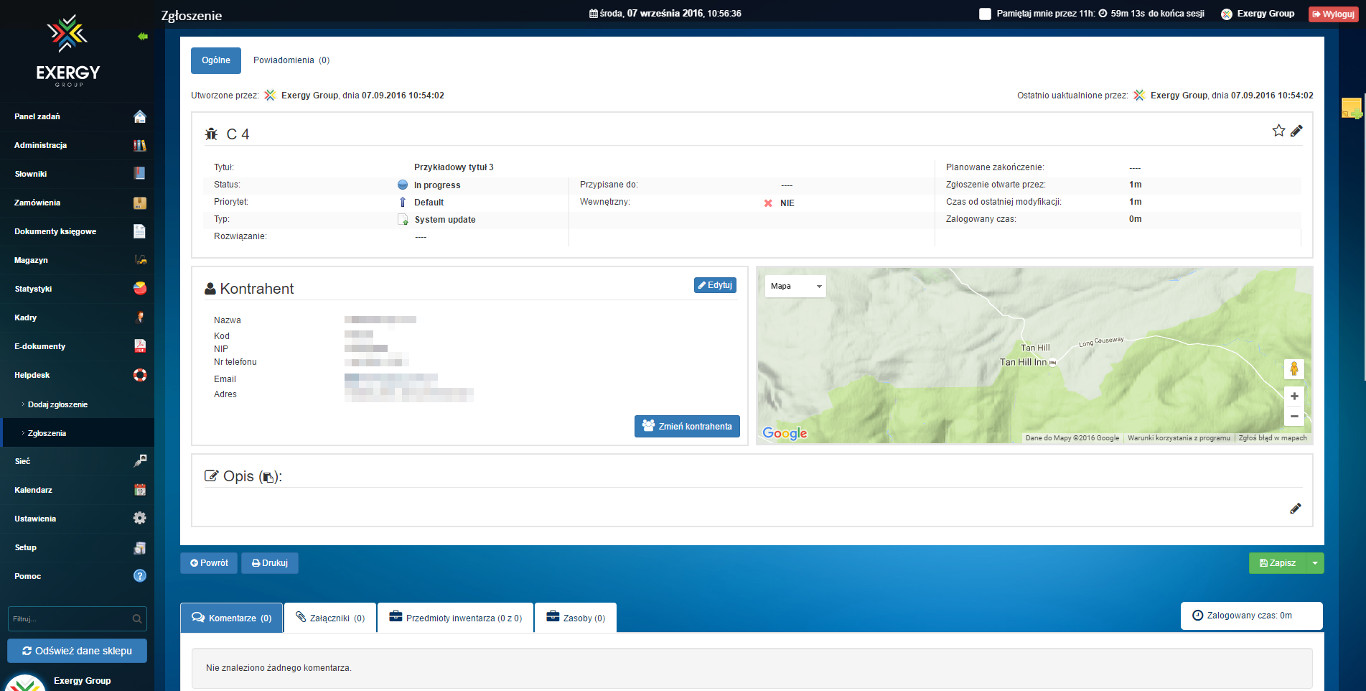Click Dokumenty księgowe document icon
The height and width of the screenshot is (691, 1366).
(x=140, y=231)
